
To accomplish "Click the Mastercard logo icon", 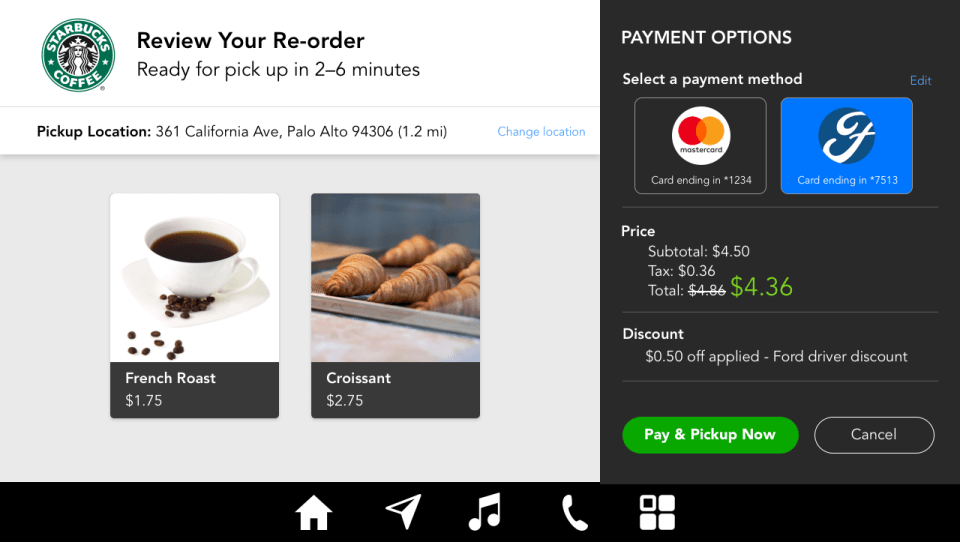I will pos(701,136).
